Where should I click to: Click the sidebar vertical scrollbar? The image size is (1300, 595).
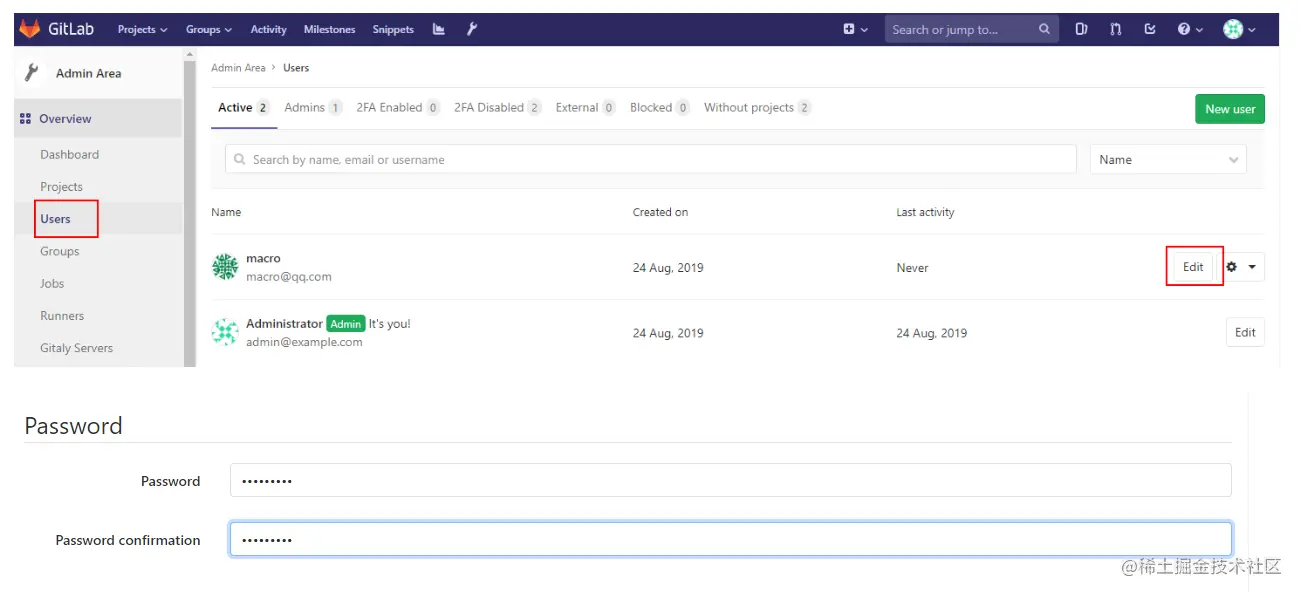pyautogui.click(x=189, y=212)
